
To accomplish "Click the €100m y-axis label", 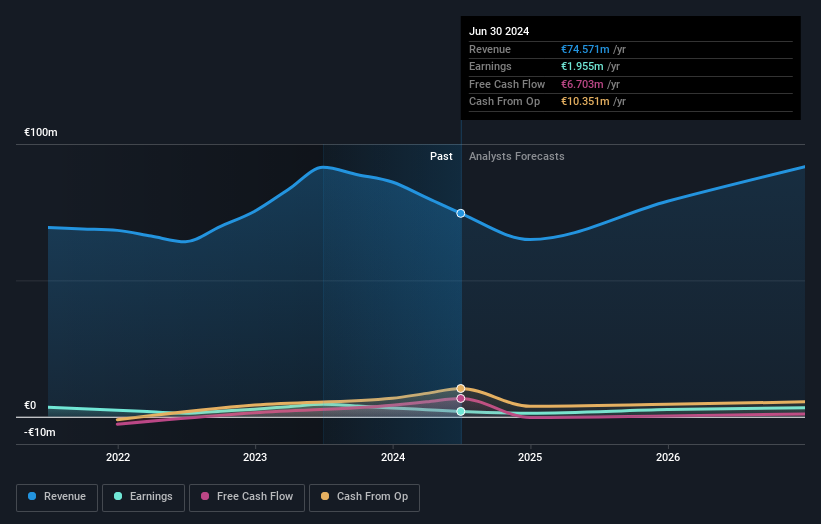I will click(41, 132).
